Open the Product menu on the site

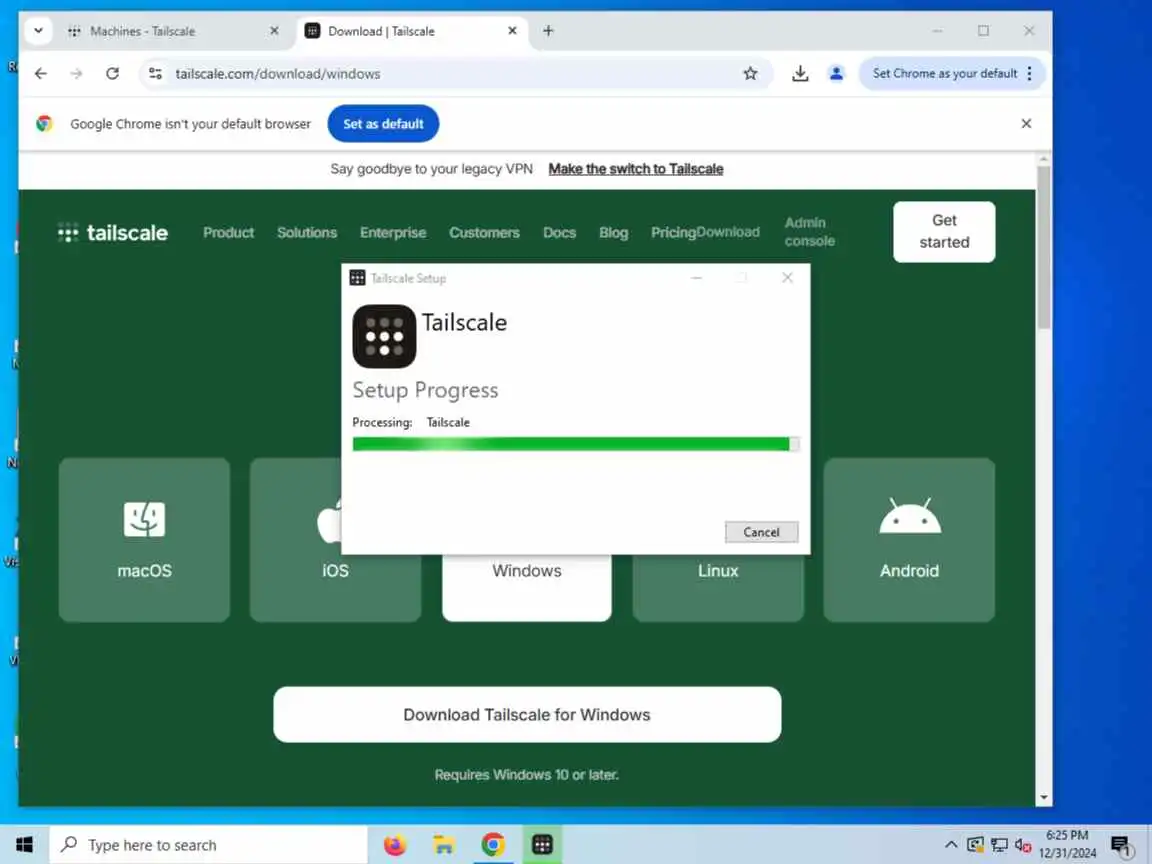228,233
